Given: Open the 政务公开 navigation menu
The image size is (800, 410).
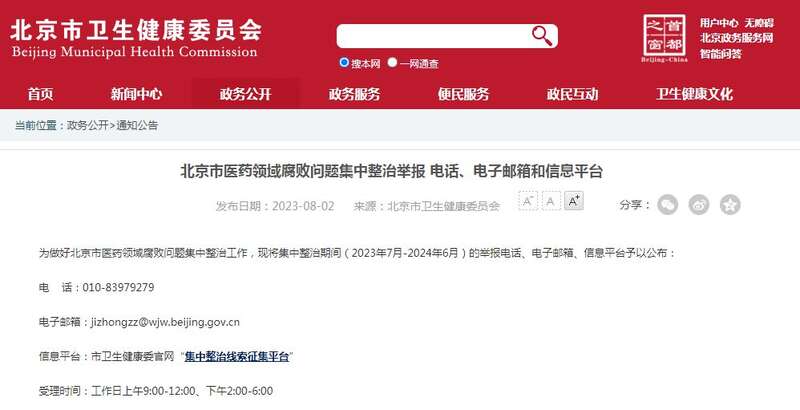Looking at the screenshot, I should tap(245, 94).
